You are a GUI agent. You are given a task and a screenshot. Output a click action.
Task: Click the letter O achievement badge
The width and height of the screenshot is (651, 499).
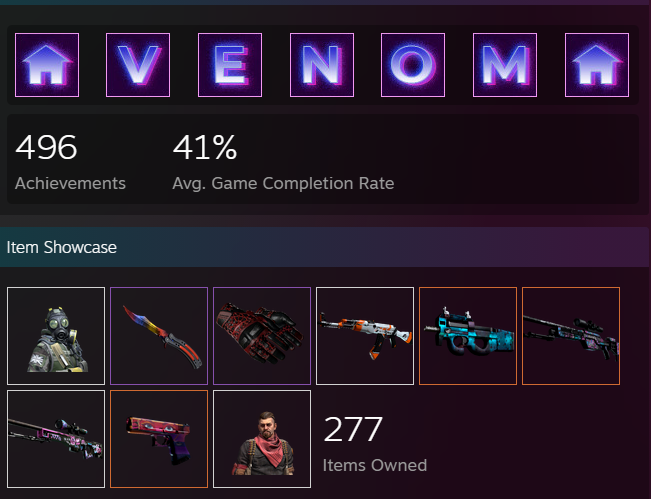413,65
